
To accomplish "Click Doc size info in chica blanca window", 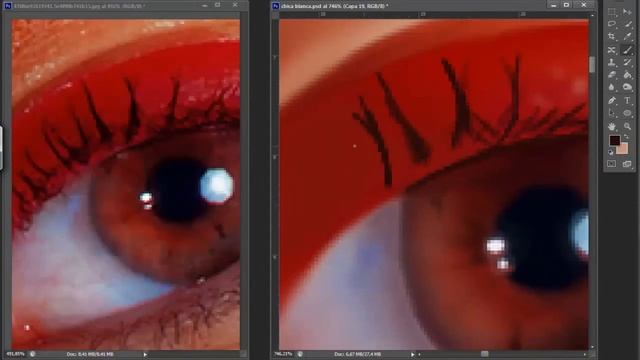I will coord(357,354).
